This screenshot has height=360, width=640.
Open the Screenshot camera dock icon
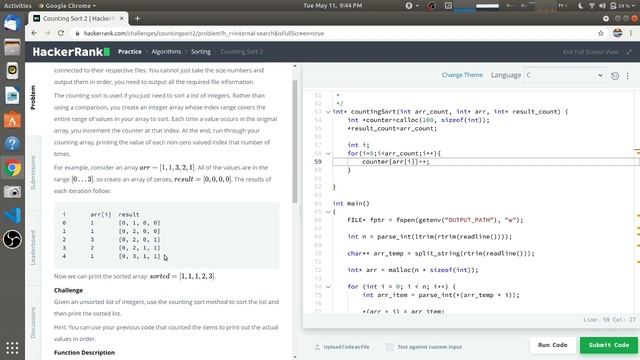(12, 192)
